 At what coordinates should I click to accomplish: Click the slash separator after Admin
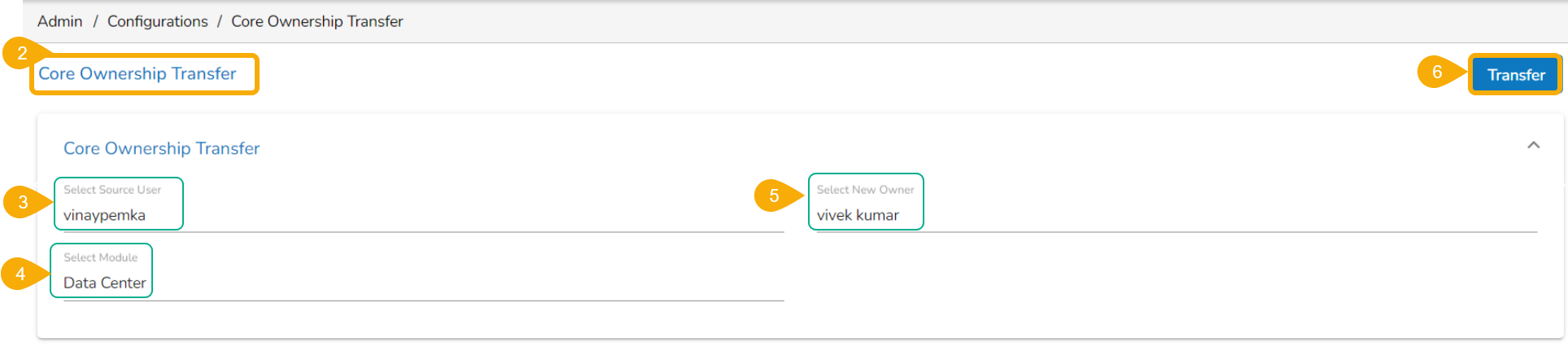tap(95, 21)
